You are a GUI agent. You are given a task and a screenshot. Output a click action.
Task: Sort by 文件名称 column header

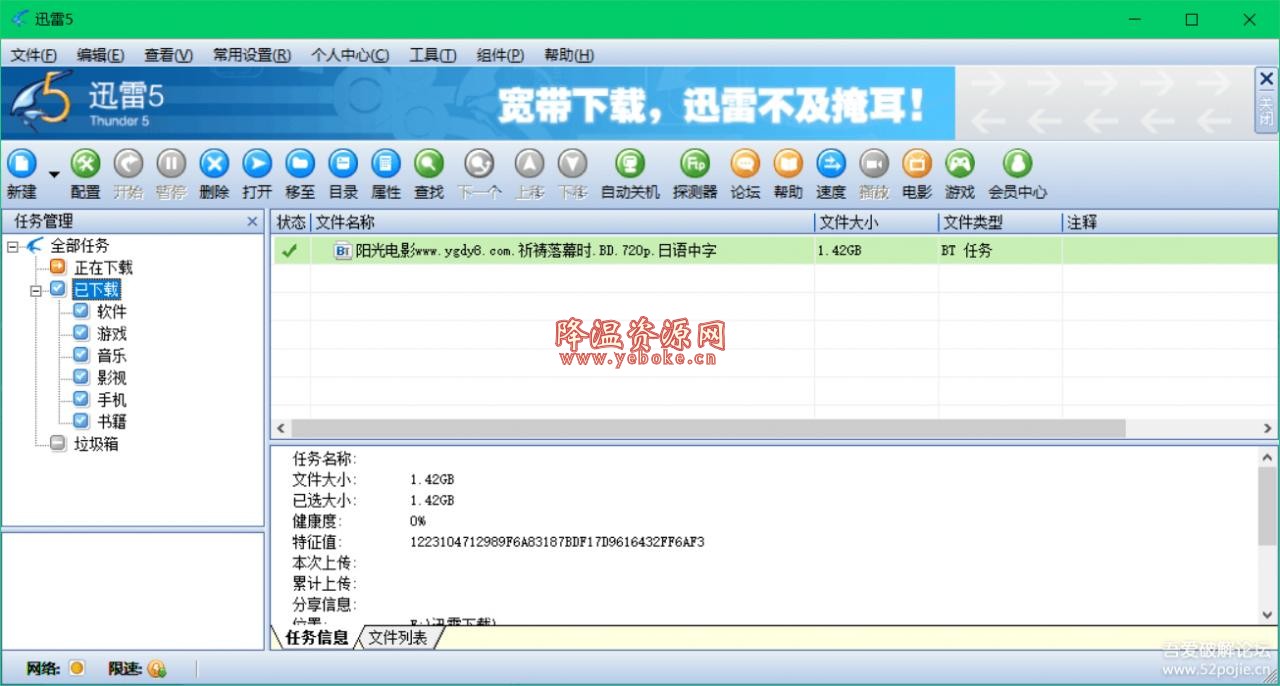point(563,222)
